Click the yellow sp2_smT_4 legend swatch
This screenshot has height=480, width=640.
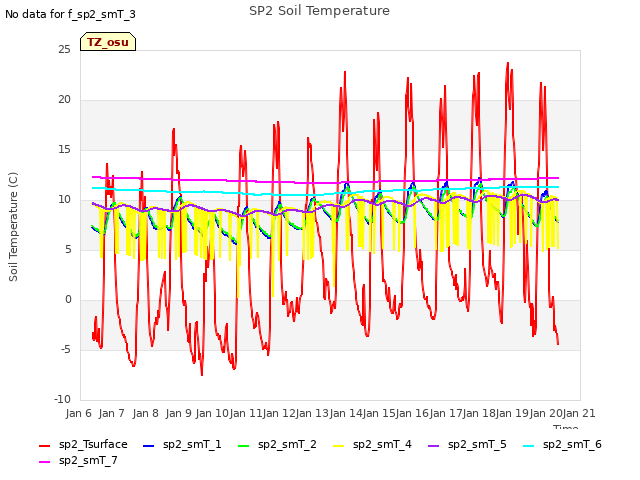click(339, 446)
